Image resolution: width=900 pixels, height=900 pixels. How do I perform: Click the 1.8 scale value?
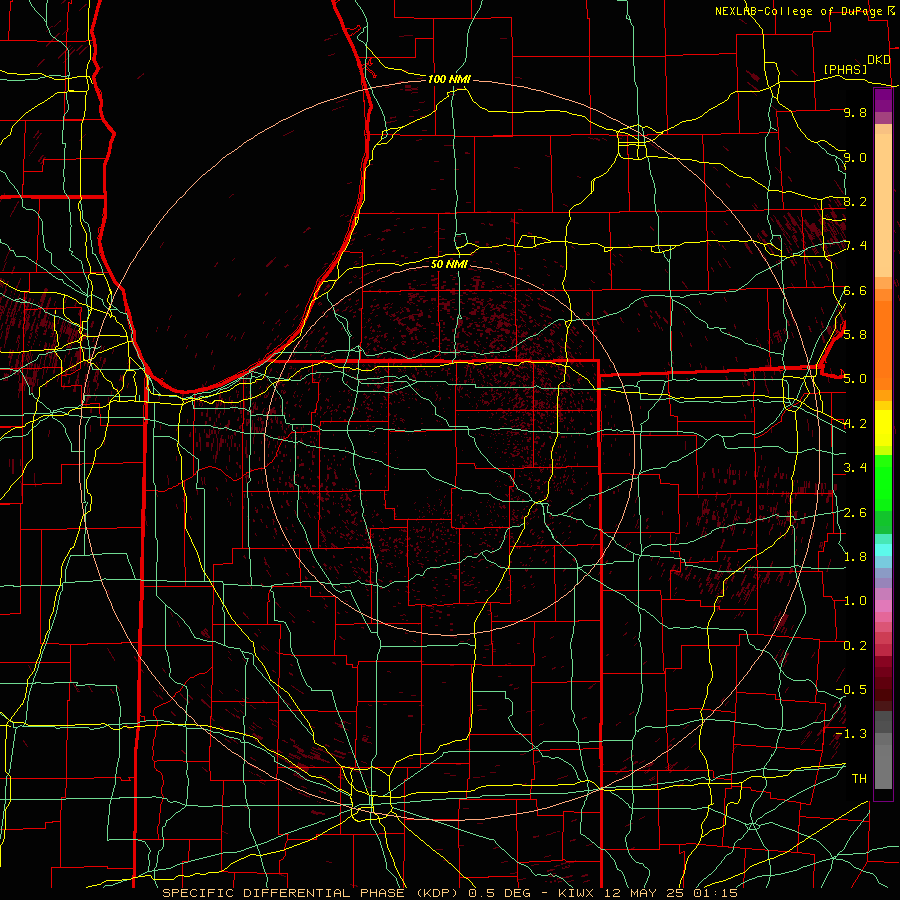[x=855, y=557]
